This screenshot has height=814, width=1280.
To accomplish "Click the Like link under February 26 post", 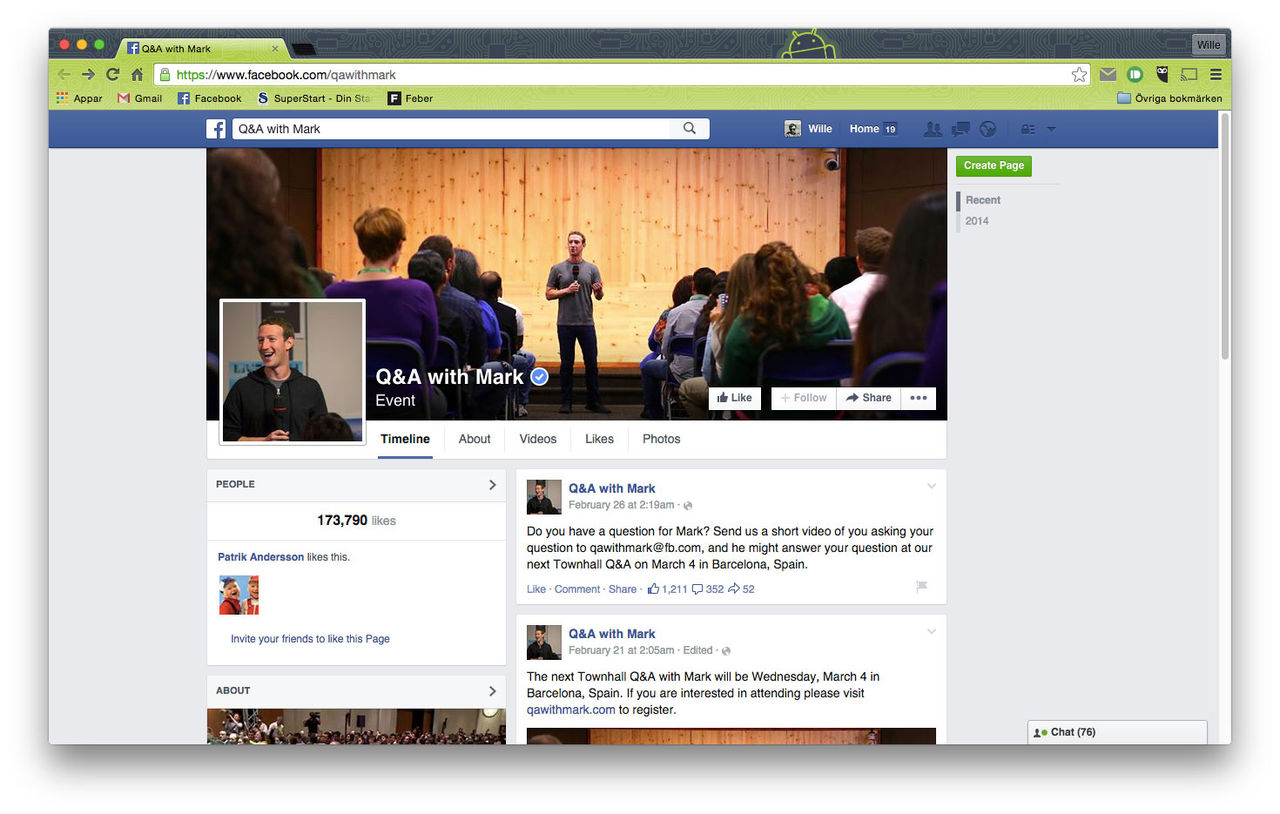I will [x=536, y=589].
